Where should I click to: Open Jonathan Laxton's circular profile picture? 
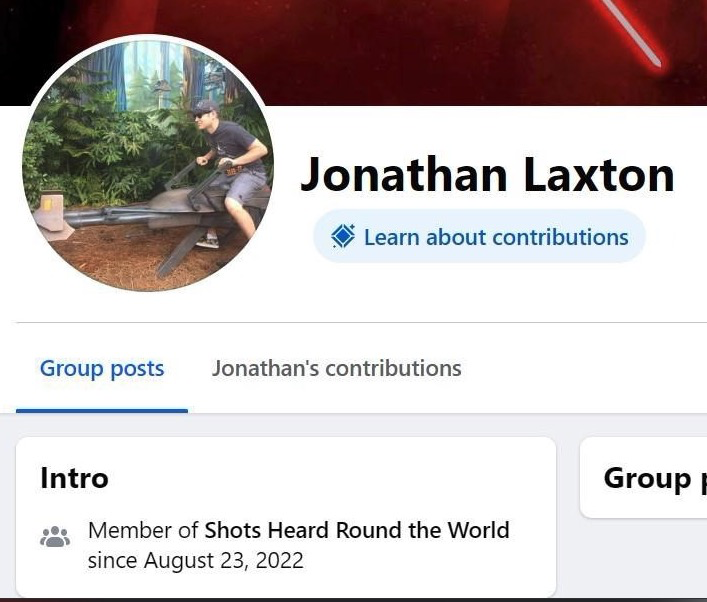point(148,165)
